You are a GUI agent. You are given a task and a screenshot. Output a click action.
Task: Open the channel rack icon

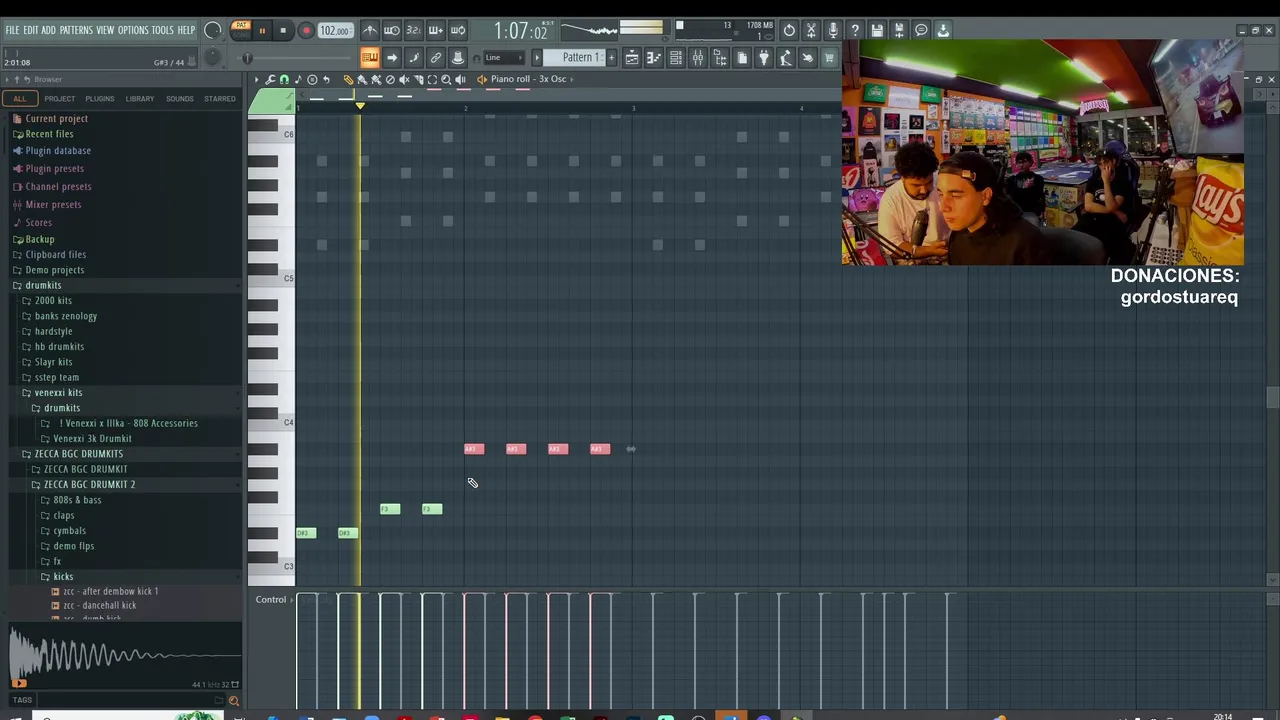click(676, 57)
